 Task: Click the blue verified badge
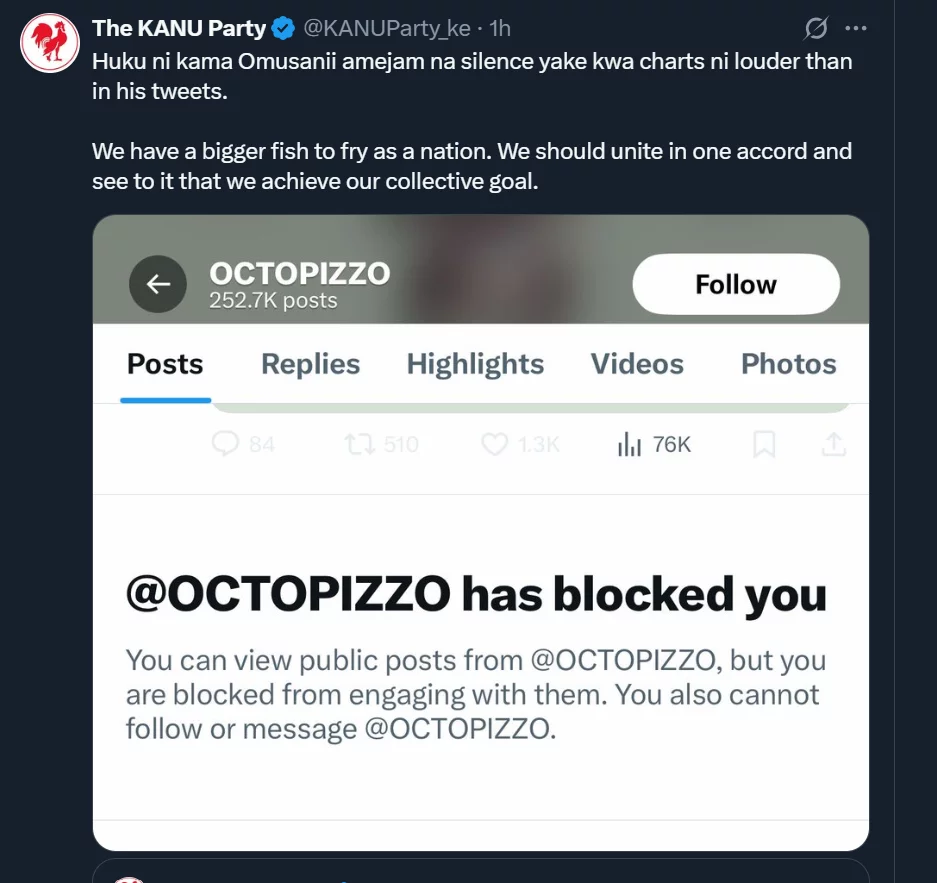[282, 28]
